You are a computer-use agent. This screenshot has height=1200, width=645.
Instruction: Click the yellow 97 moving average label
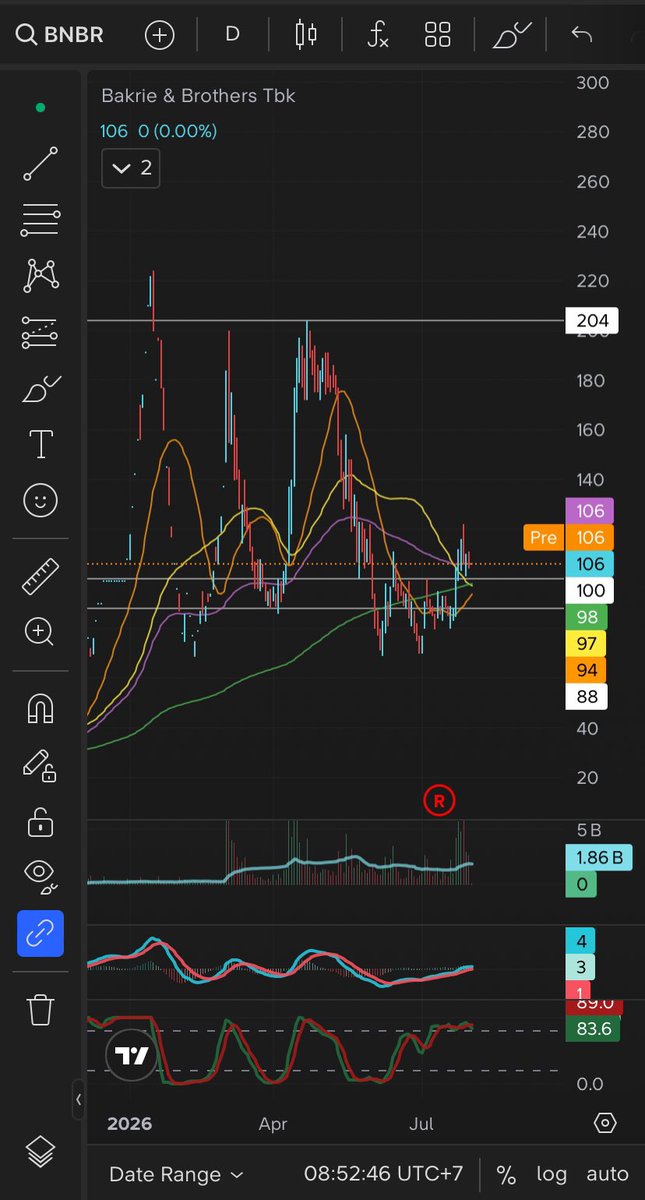click(587, 644)
